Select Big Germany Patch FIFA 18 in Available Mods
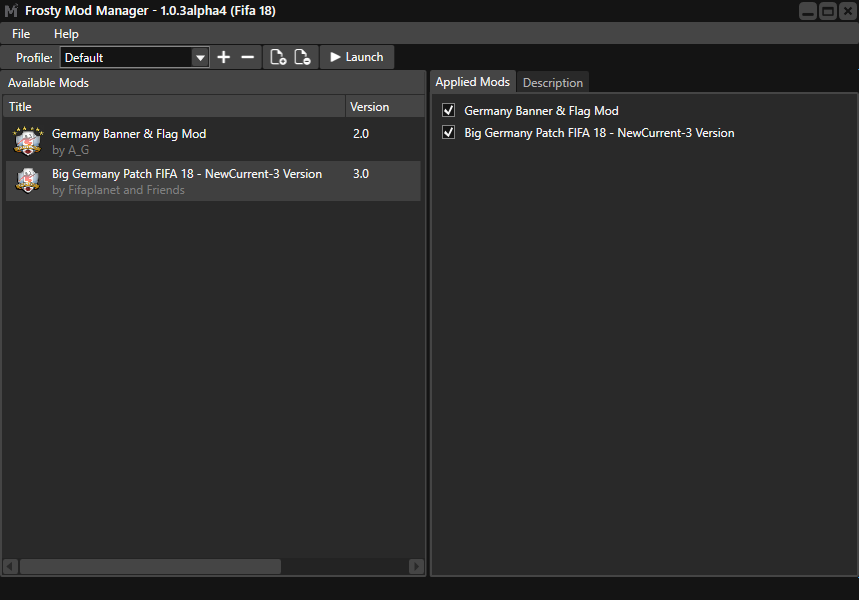859x600 pixels. 213,181
